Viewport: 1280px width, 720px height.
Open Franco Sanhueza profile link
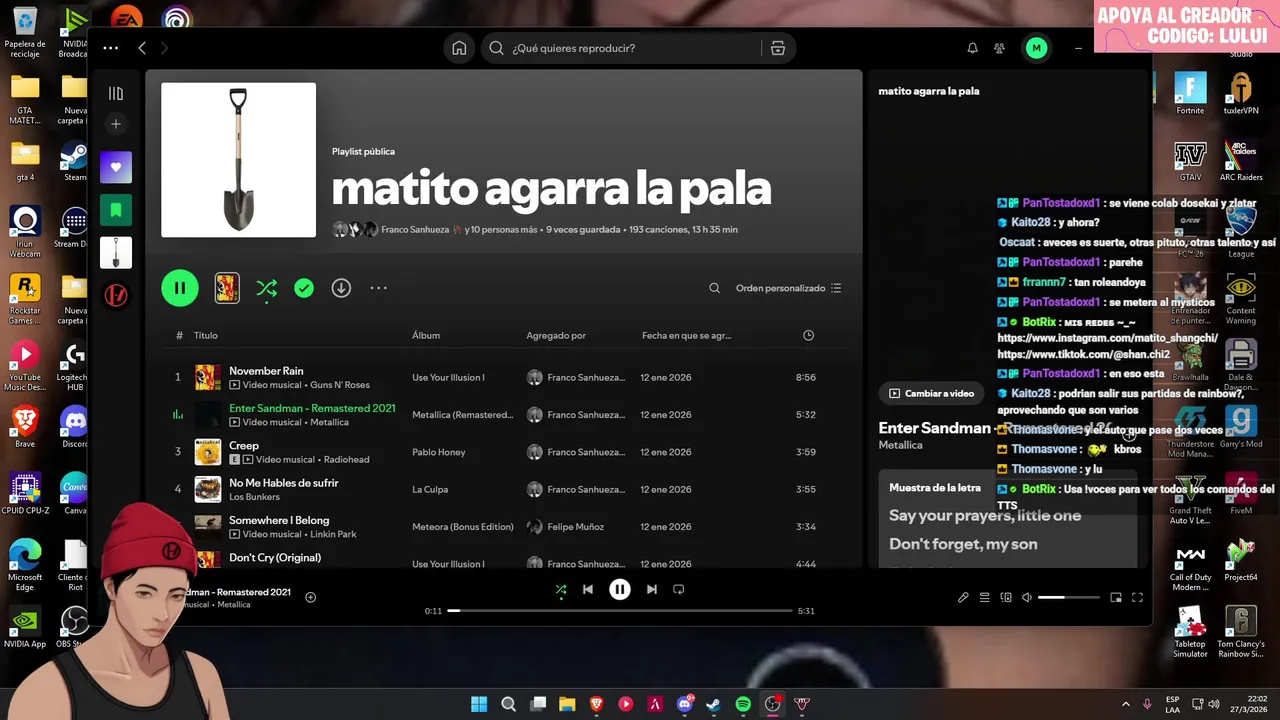415,230
